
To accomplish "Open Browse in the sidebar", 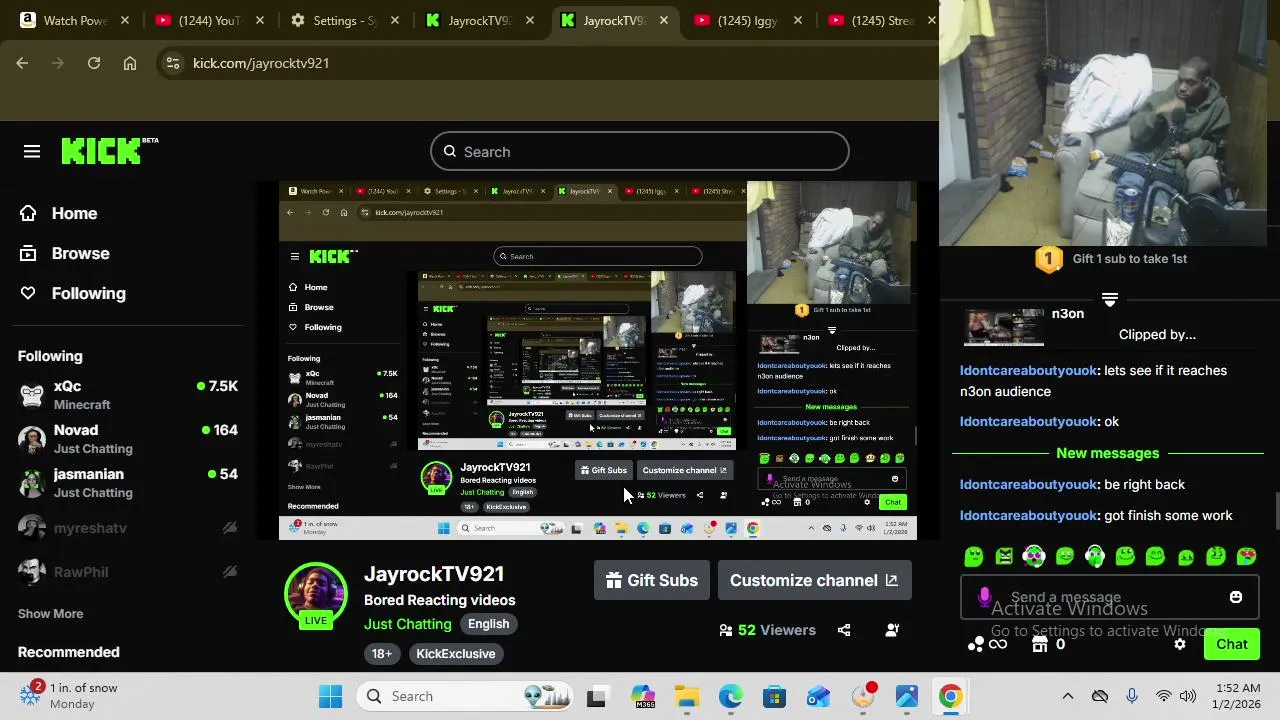I will [80, 253].
